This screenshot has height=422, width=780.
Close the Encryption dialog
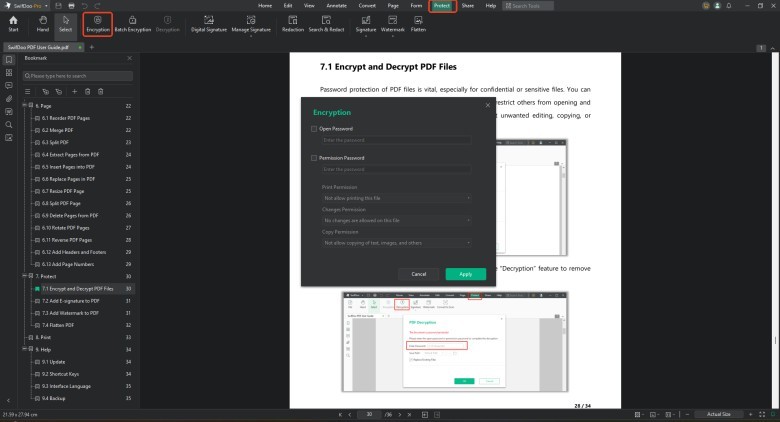click(488, 105)
